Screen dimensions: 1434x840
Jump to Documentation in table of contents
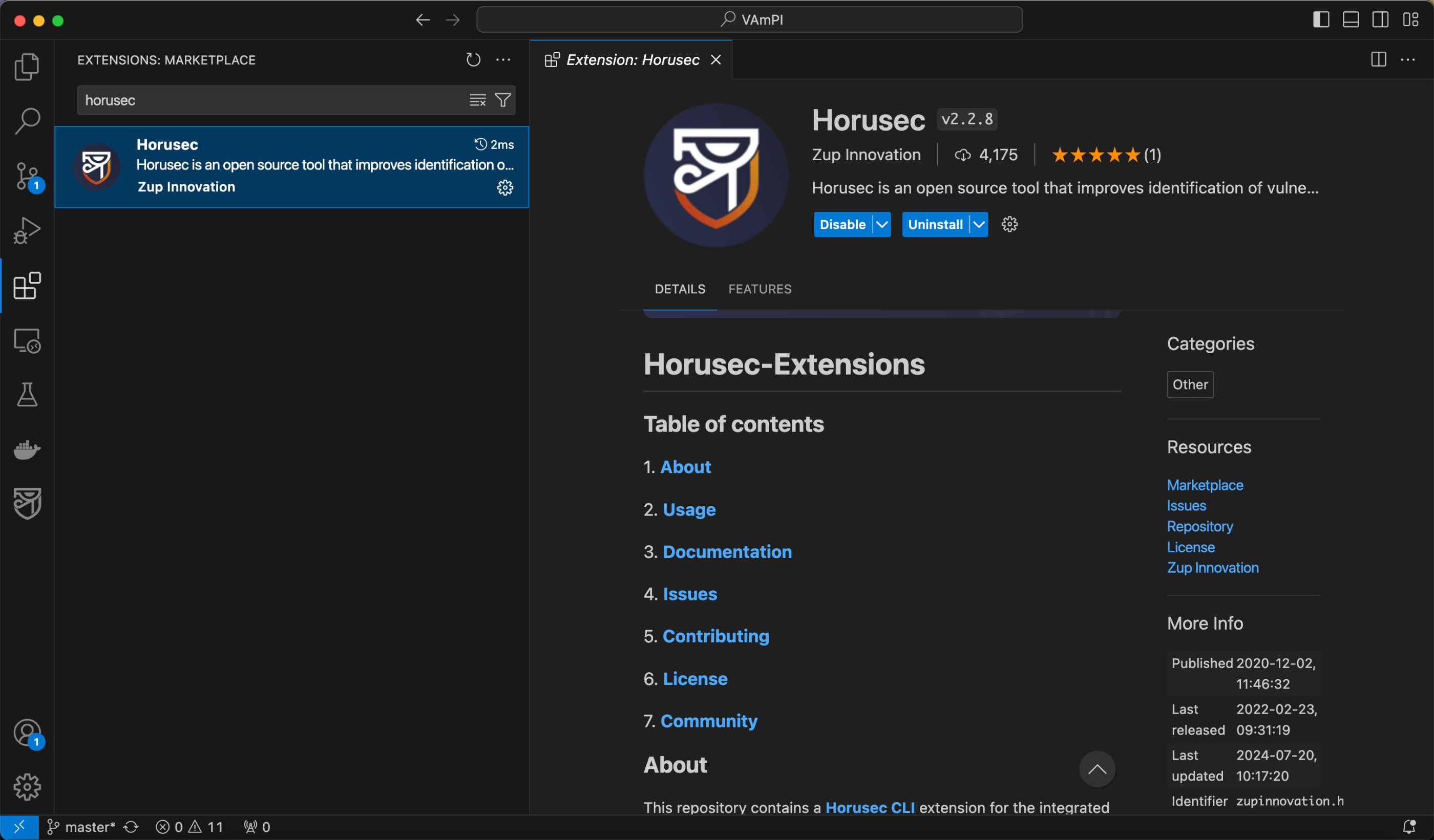pos(727,552)
